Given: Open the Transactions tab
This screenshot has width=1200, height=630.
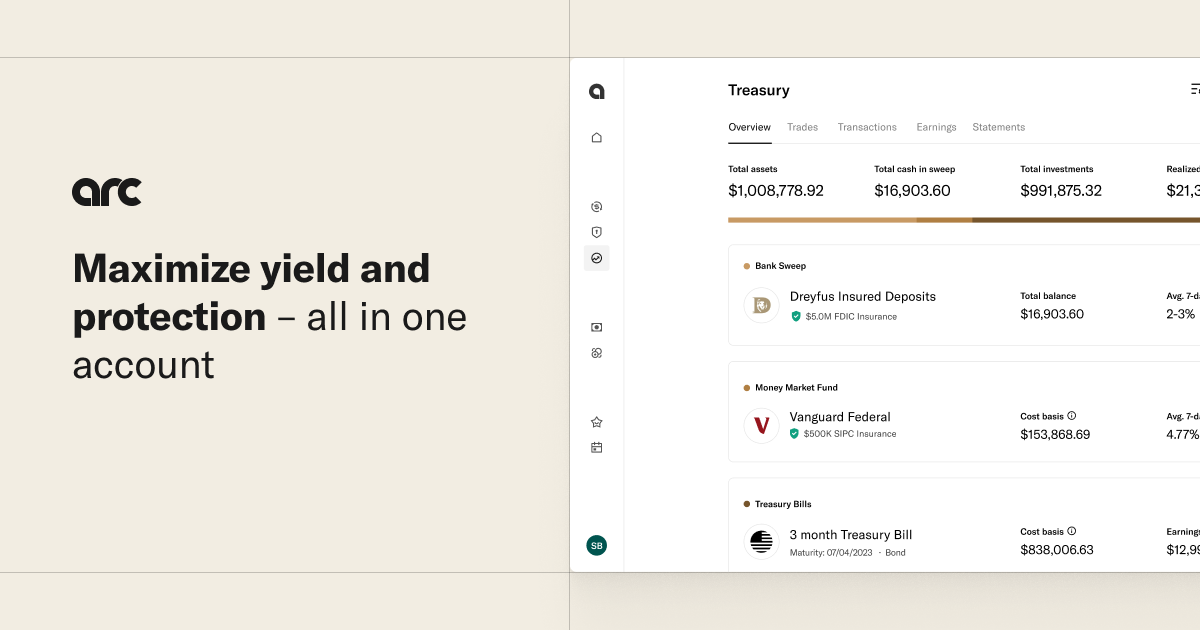Looking at the screenshot, I should [867, 127].
